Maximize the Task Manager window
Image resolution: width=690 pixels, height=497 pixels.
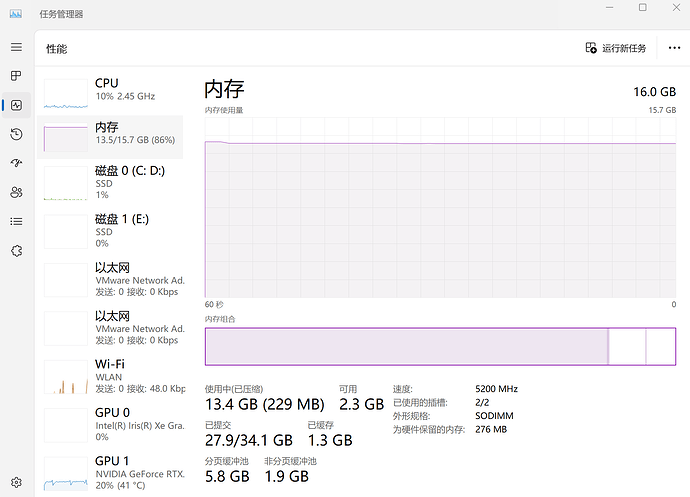[x=642, y=7]
